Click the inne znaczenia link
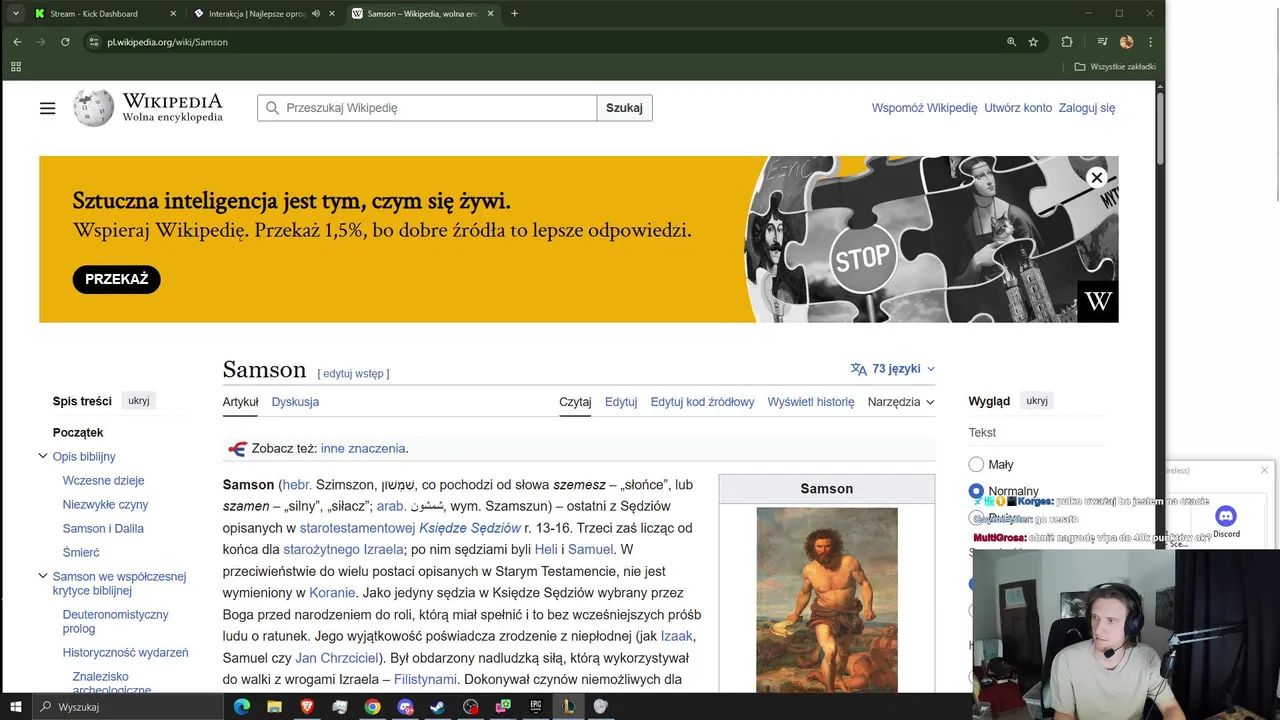The image size is (1280, 720). click(363, 449)
